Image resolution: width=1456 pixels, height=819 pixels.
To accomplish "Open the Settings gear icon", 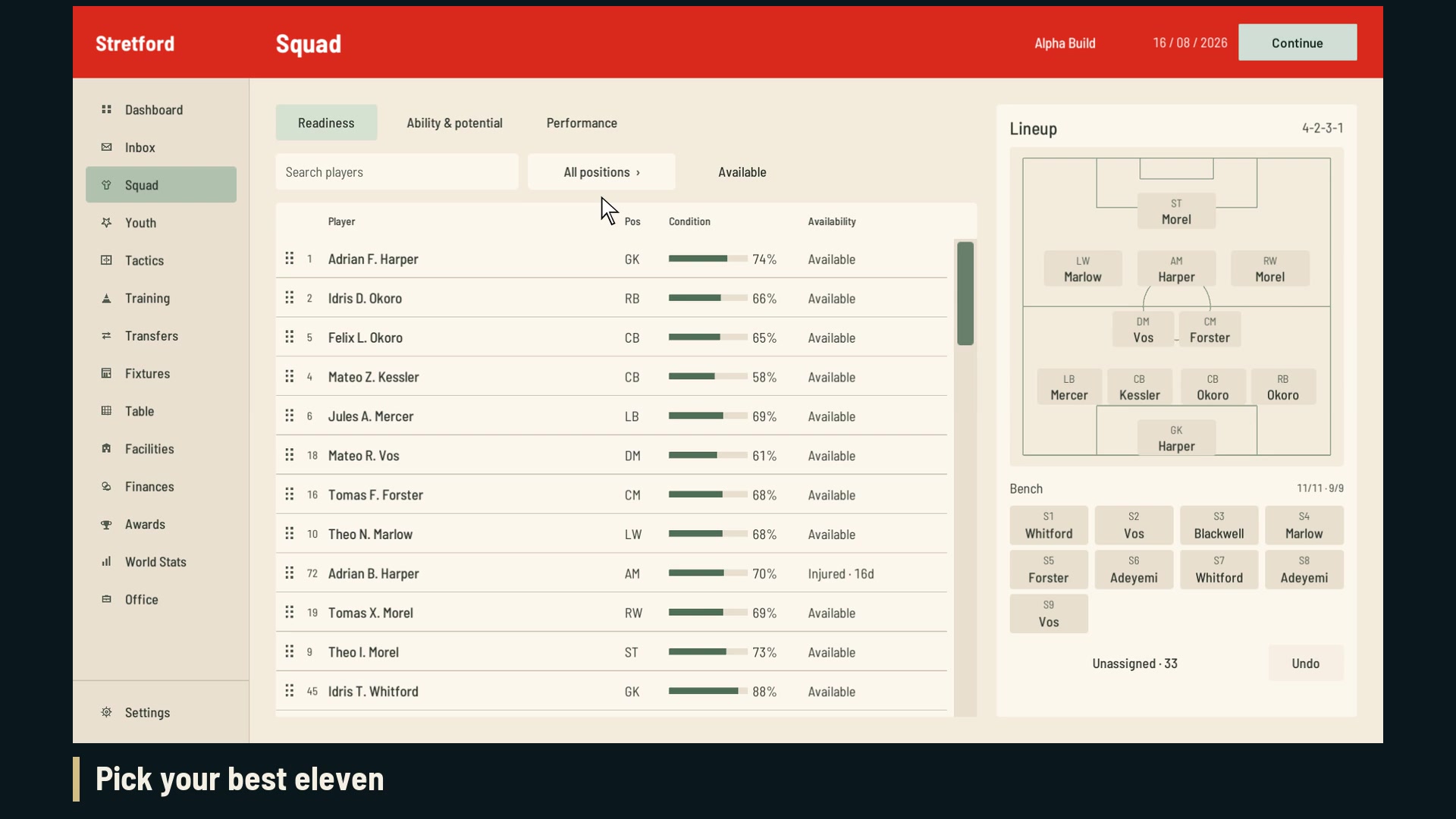I will 106,712.
